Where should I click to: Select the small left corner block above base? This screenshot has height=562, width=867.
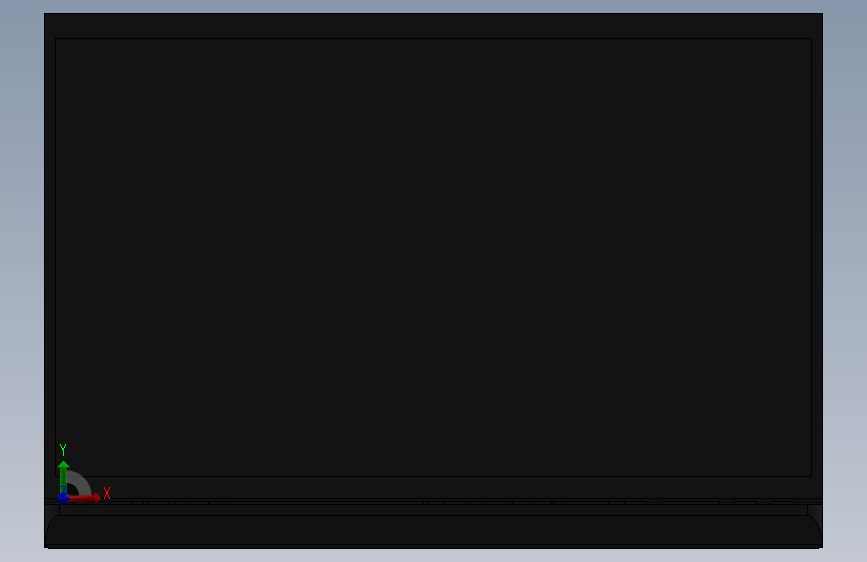tap(52, 510)
